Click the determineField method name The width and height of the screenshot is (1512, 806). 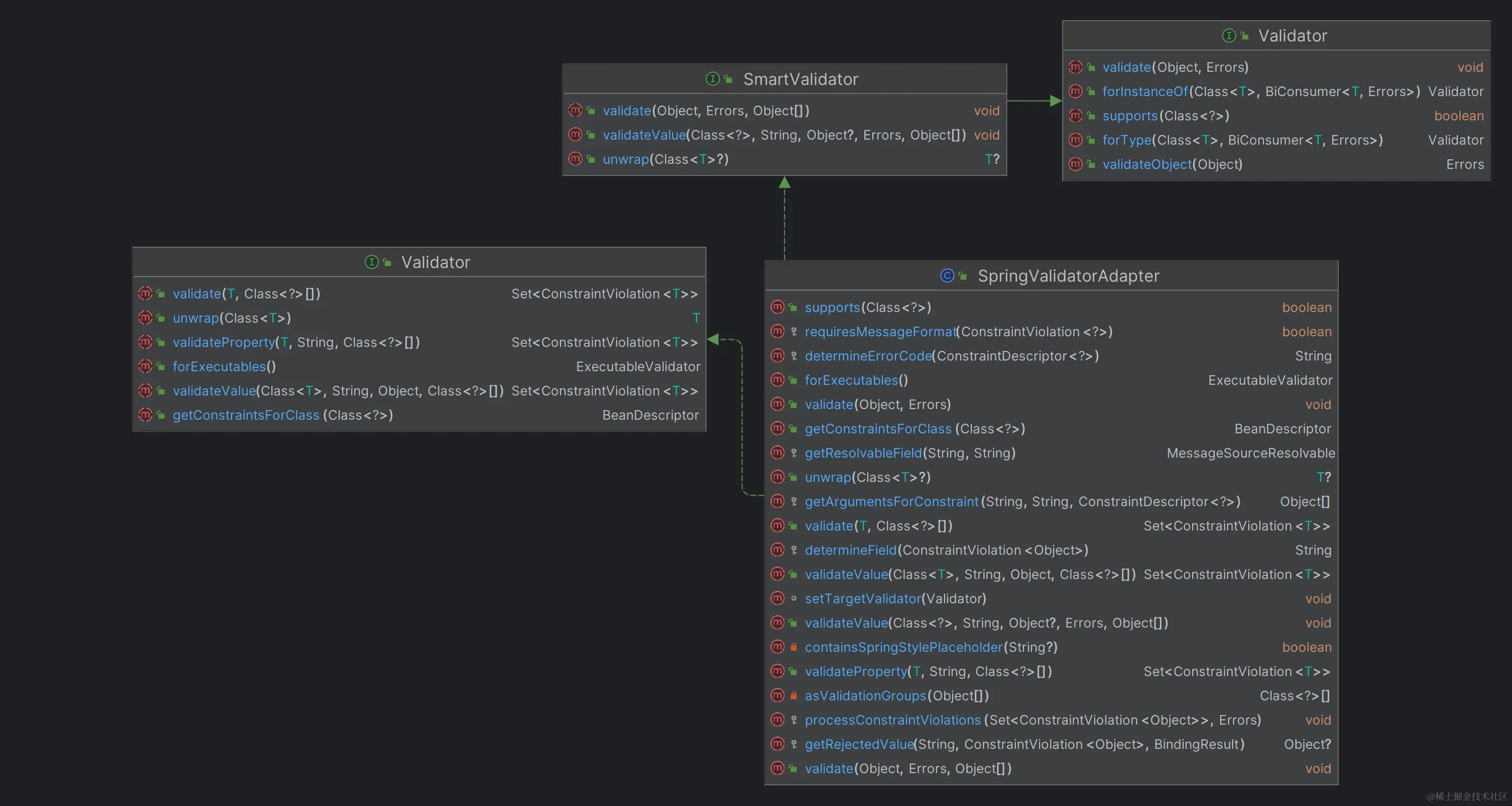coord(850,551)
